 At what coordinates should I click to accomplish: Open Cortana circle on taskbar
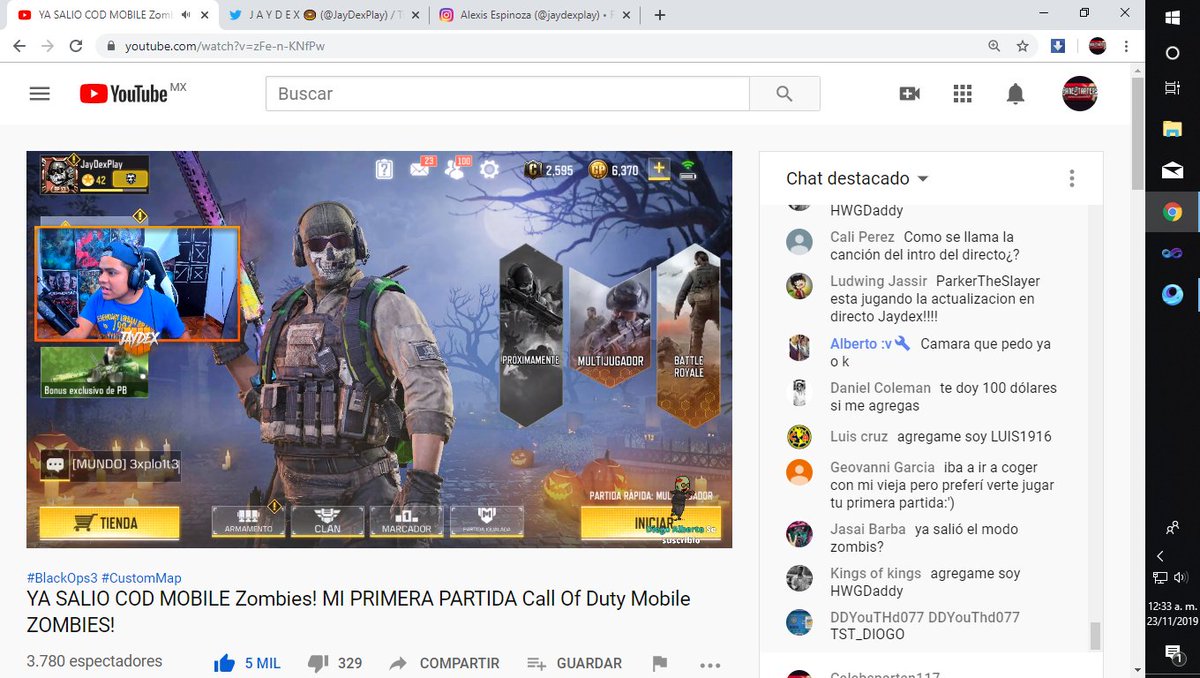[1172, 52]
